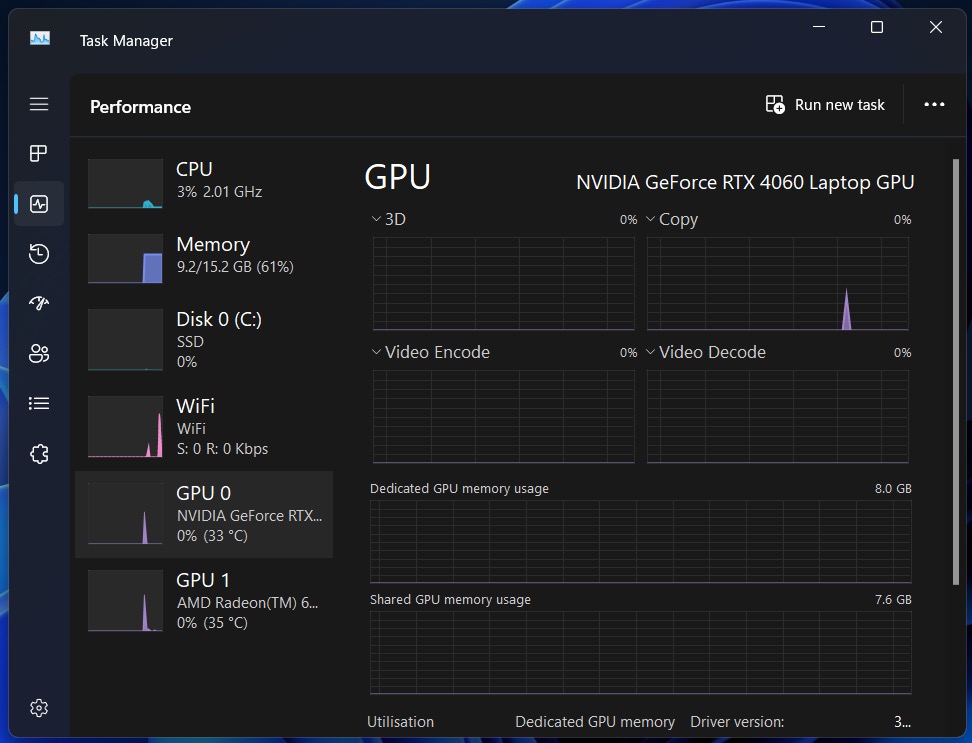Open the Processes page icon
The height and width of the screenshot is (743, 972).
(39, 153)
